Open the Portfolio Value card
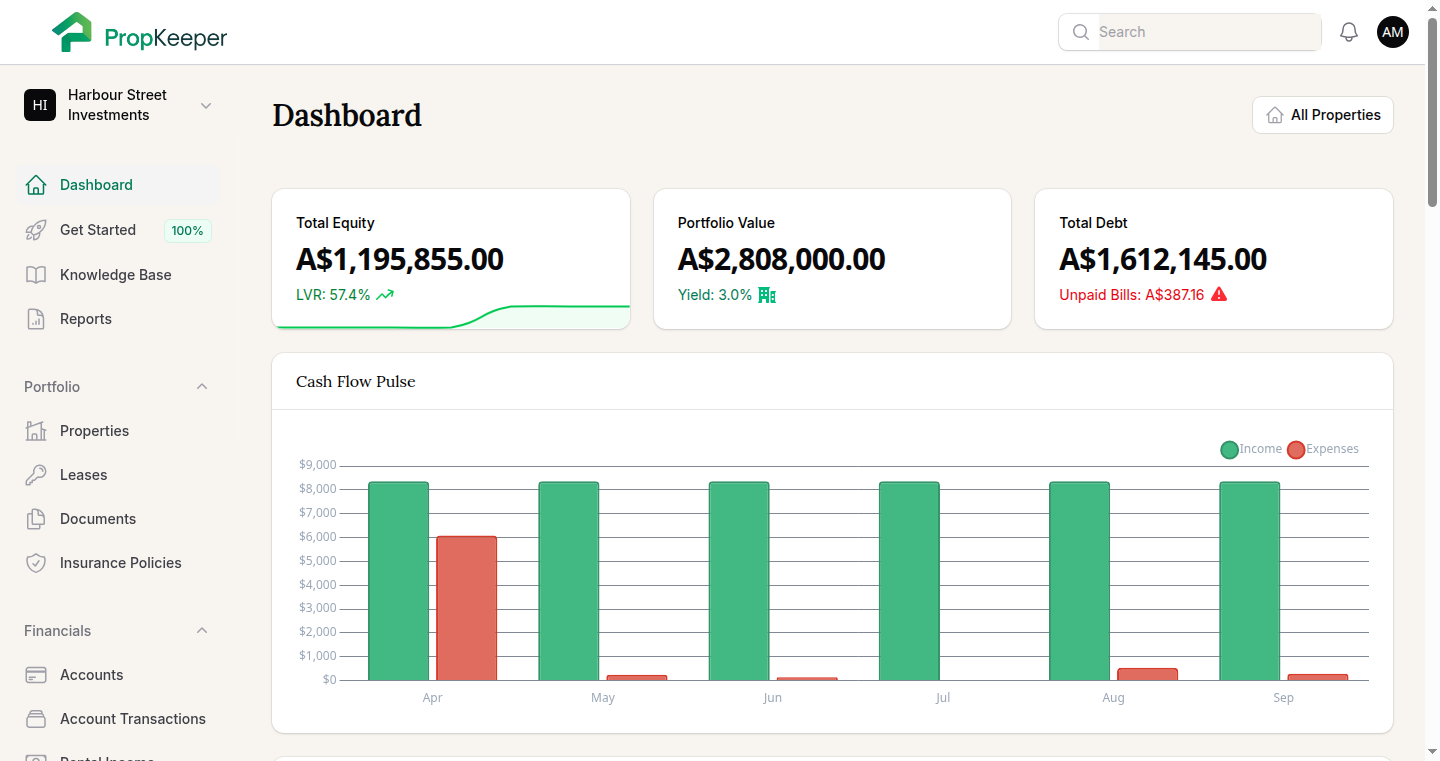 pyautogui.click(x=832, y=259)
